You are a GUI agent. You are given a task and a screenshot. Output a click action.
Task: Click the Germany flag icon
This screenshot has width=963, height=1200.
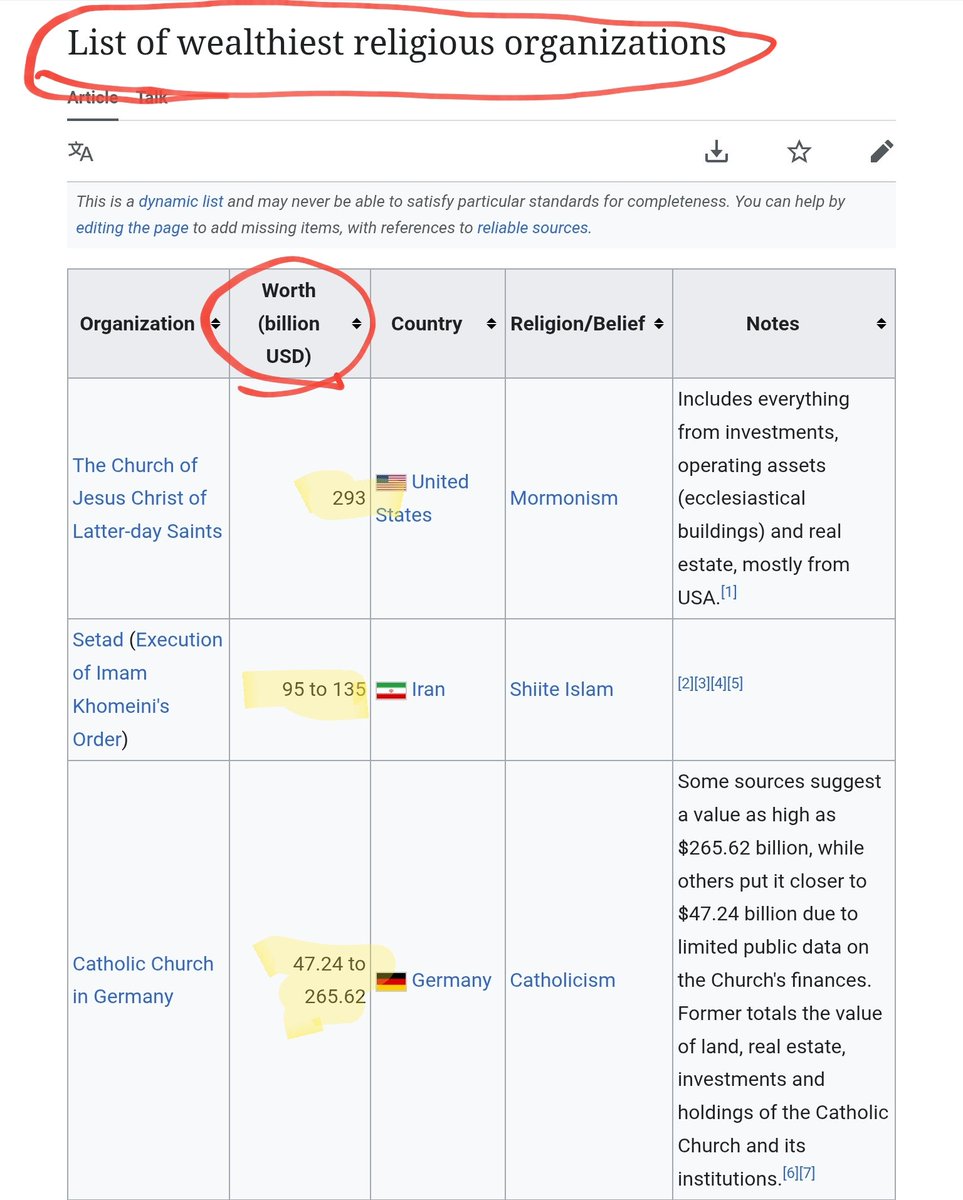pyautogui.click(x=391, y=981)
